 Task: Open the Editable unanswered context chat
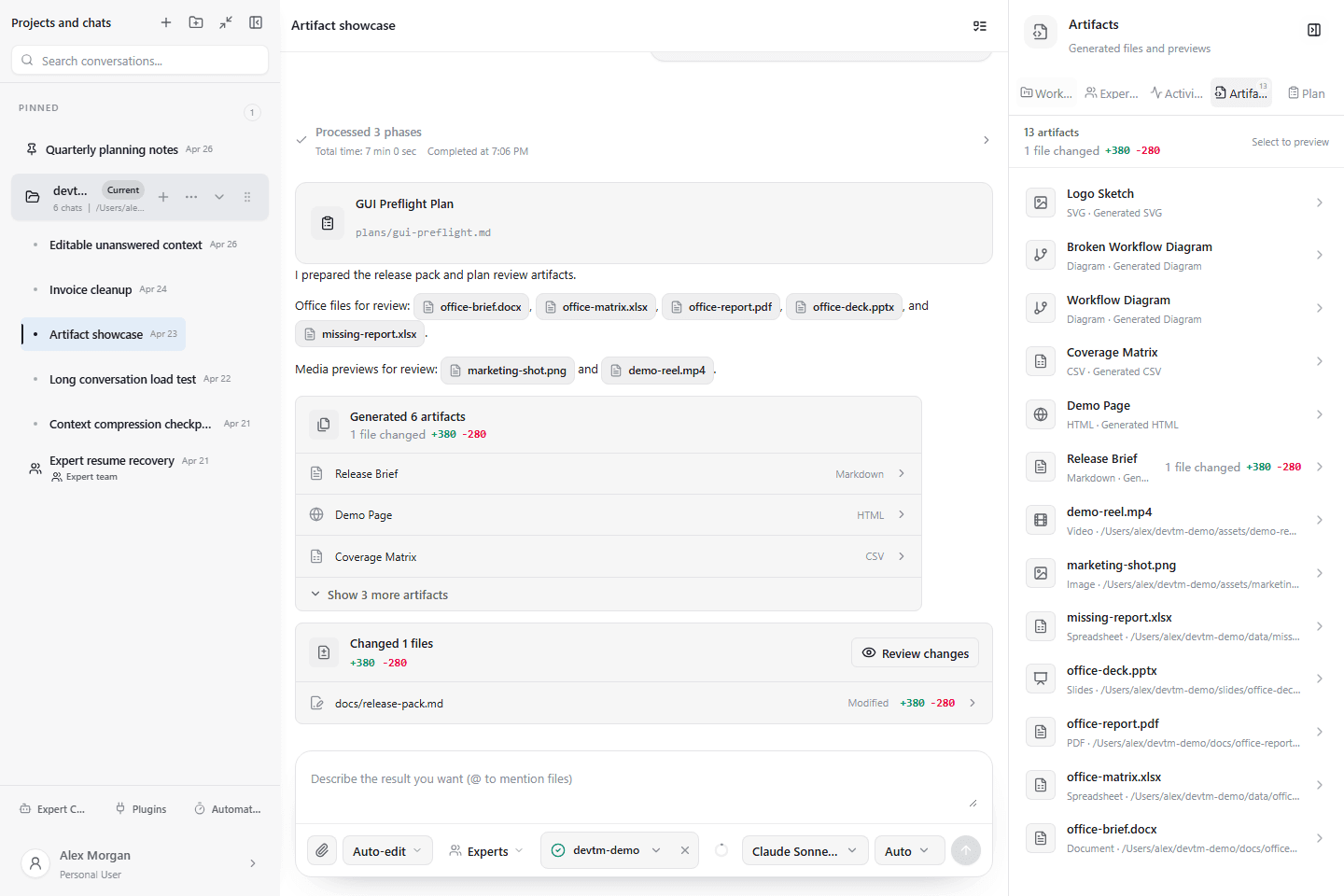click(x=134, y=245)
